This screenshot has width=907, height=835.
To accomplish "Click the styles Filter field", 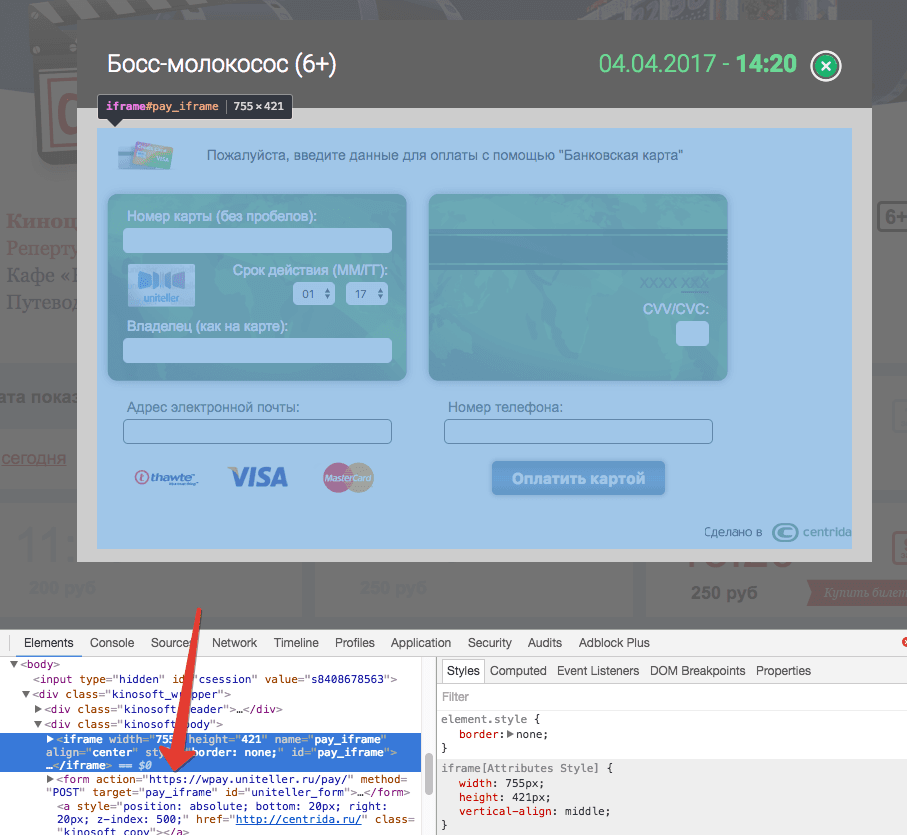I will click(671, 697).
